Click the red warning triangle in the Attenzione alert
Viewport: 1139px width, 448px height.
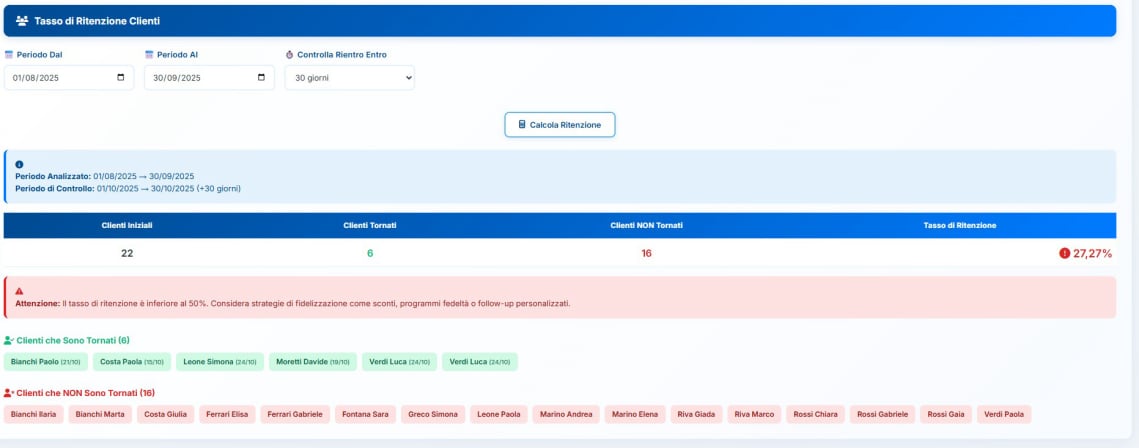click(19, 291)
